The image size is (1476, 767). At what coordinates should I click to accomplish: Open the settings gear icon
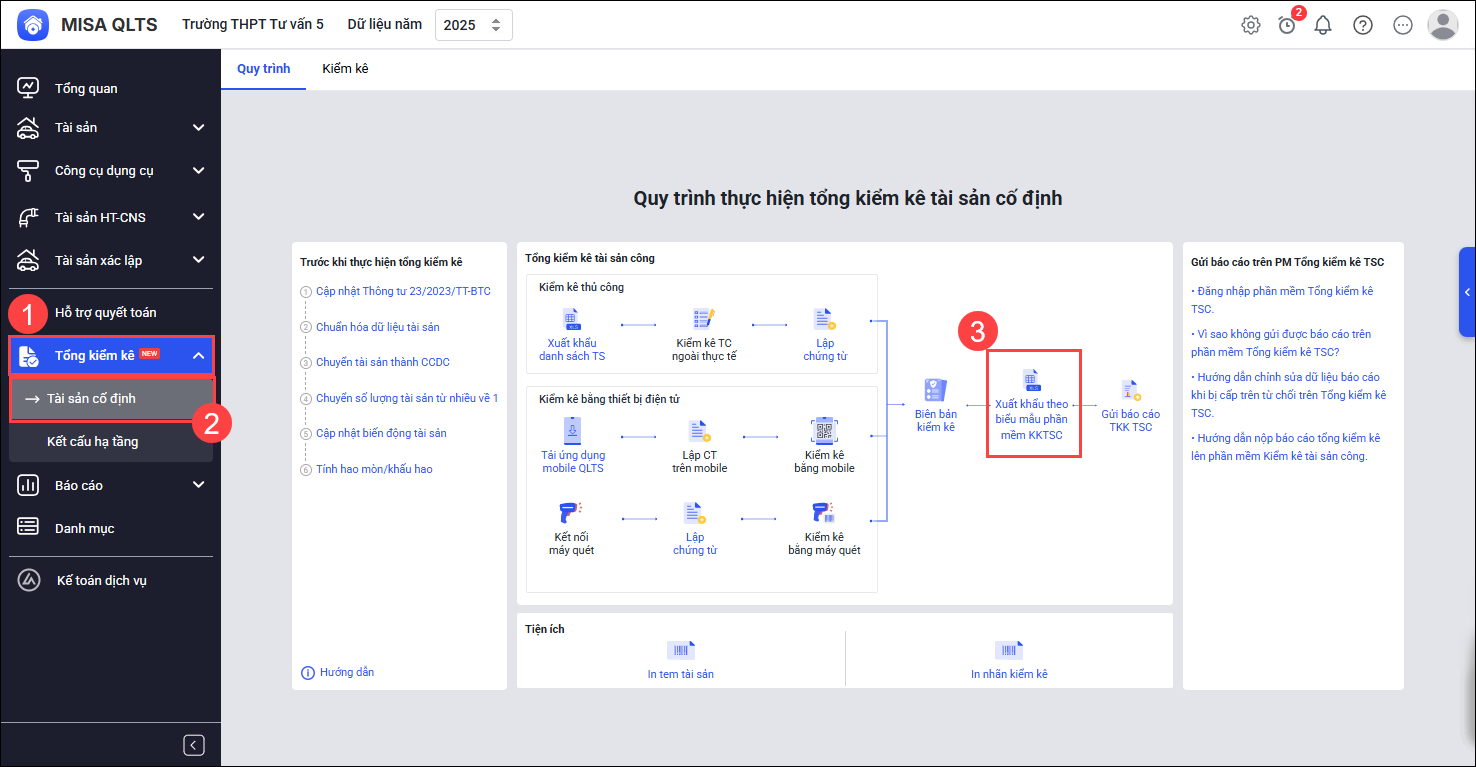point(1251,25)
